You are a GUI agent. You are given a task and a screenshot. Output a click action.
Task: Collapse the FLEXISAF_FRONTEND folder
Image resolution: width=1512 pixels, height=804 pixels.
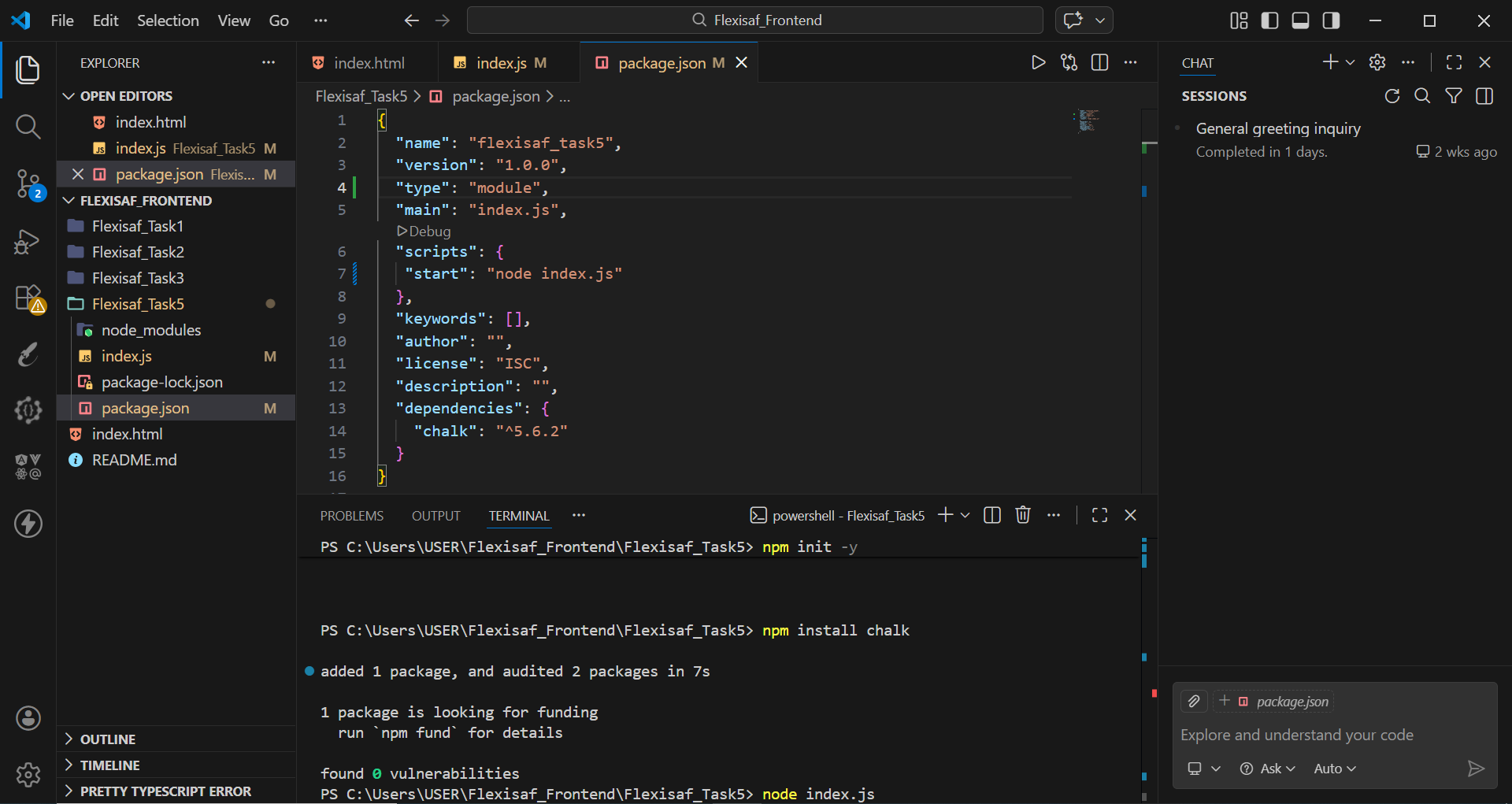[x=68, y=201]
